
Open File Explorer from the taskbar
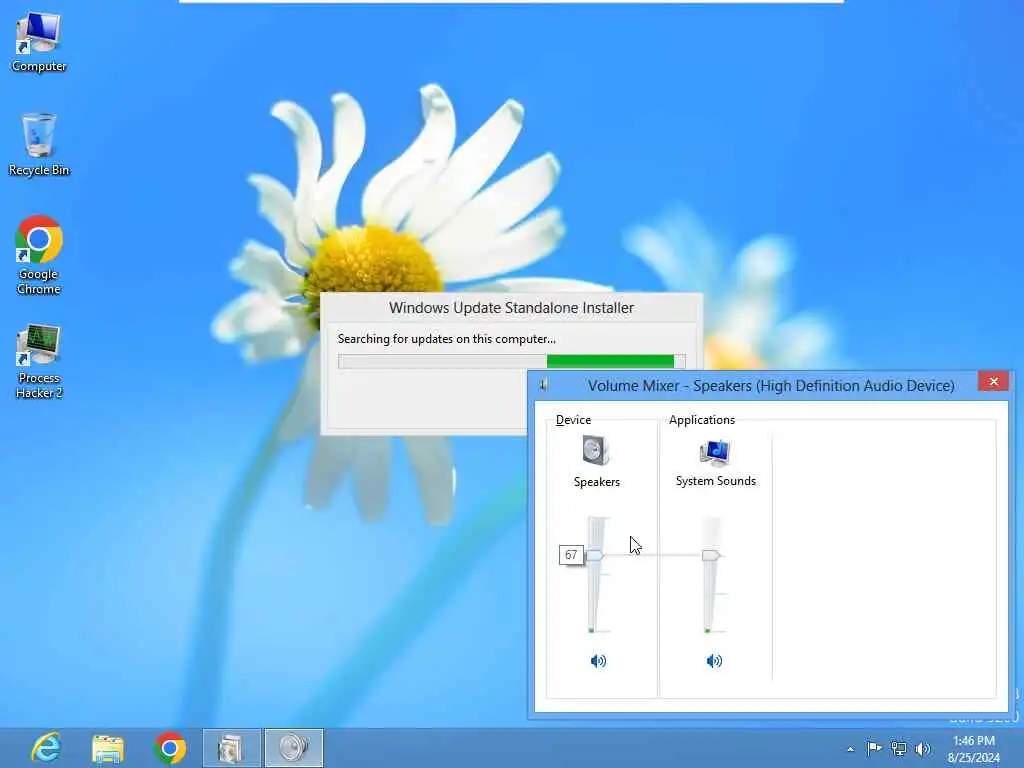[x=108, y=748]
